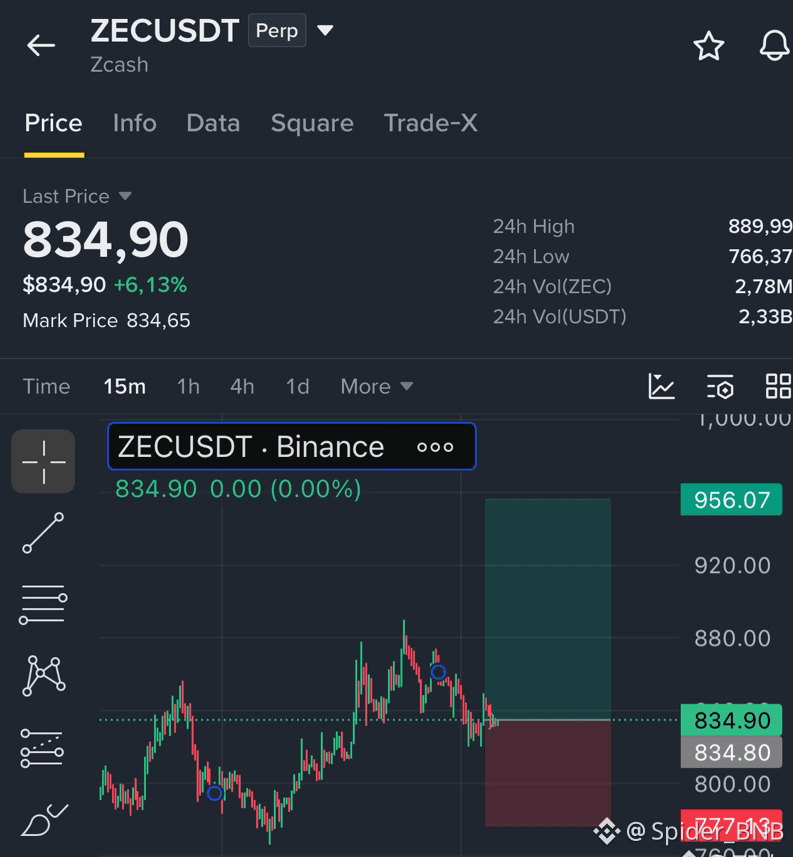793x857 pixels.
Task: Select the 1d timeframe
Action: click(297, 386)
